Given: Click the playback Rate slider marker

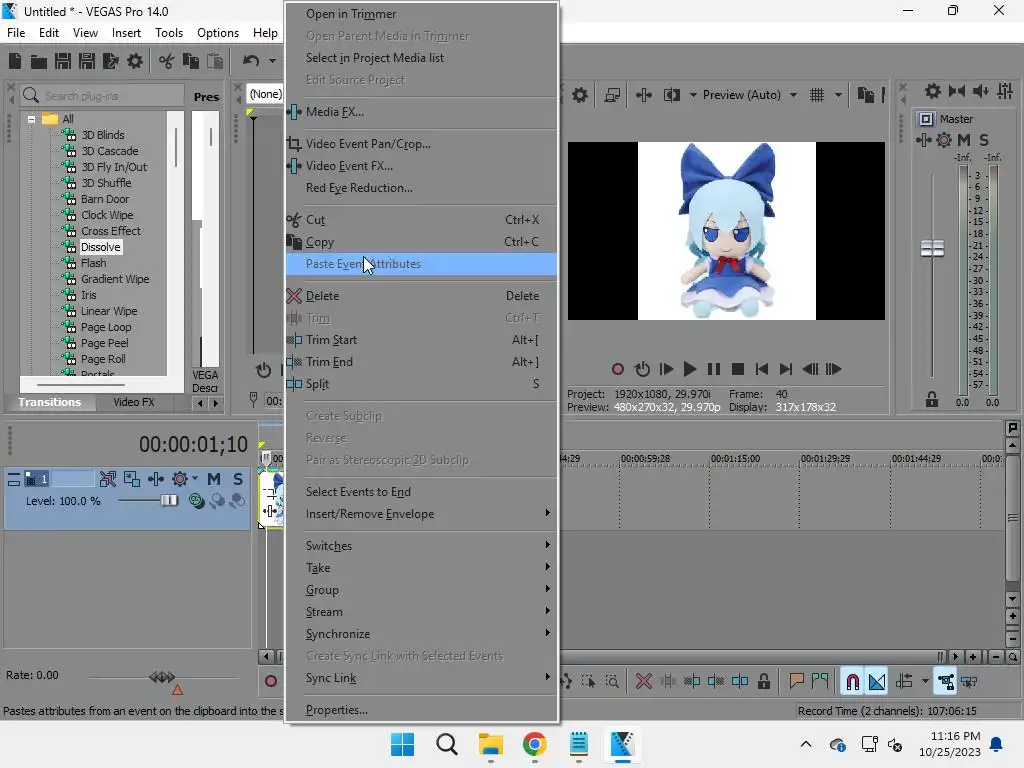Looking at the screenshot, I should pyautogui.click(x=162, y=677).
